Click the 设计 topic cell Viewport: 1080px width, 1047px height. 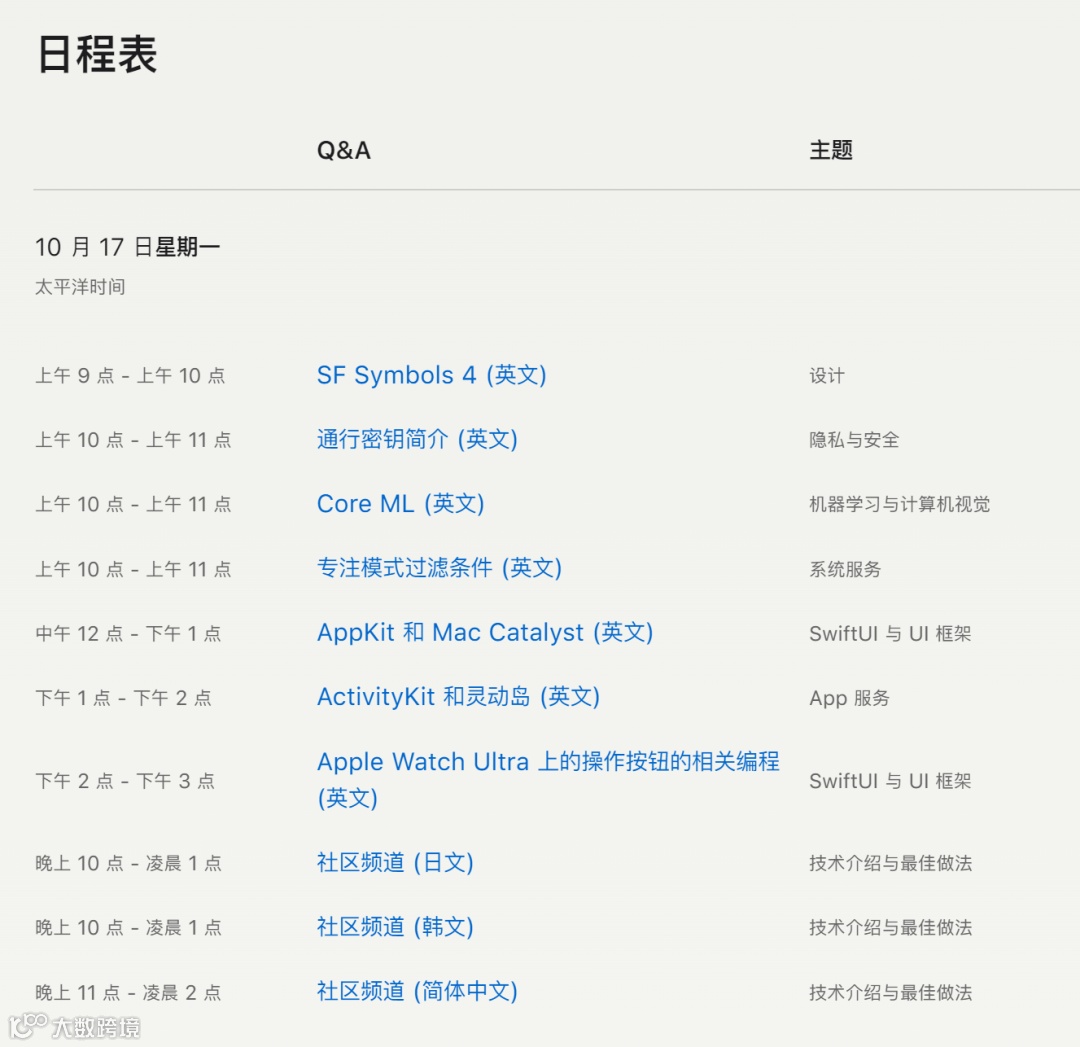827,376
